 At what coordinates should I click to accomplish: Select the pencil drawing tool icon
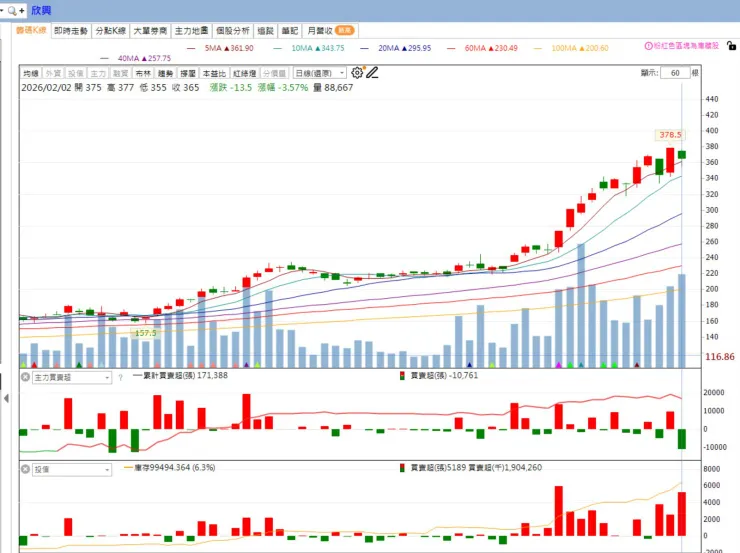pos(372,73)
